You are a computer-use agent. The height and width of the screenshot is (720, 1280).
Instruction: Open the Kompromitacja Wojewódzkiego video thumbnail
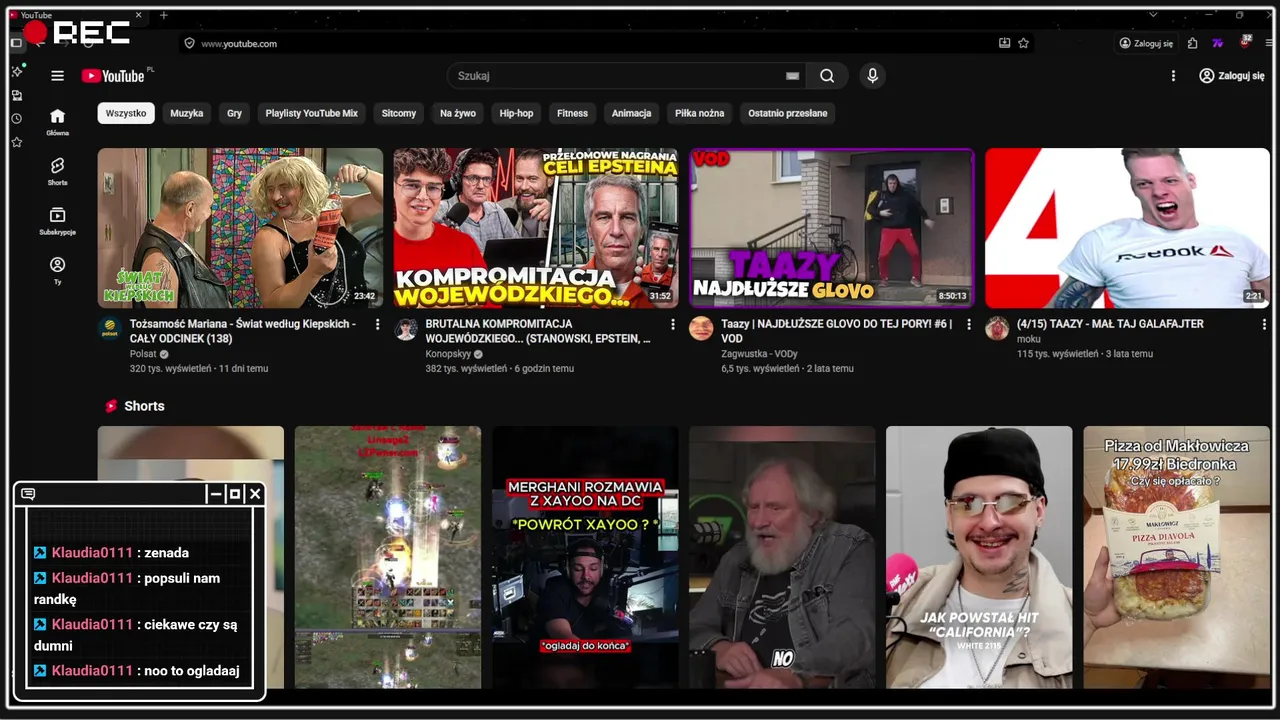[x=536, y=228]
